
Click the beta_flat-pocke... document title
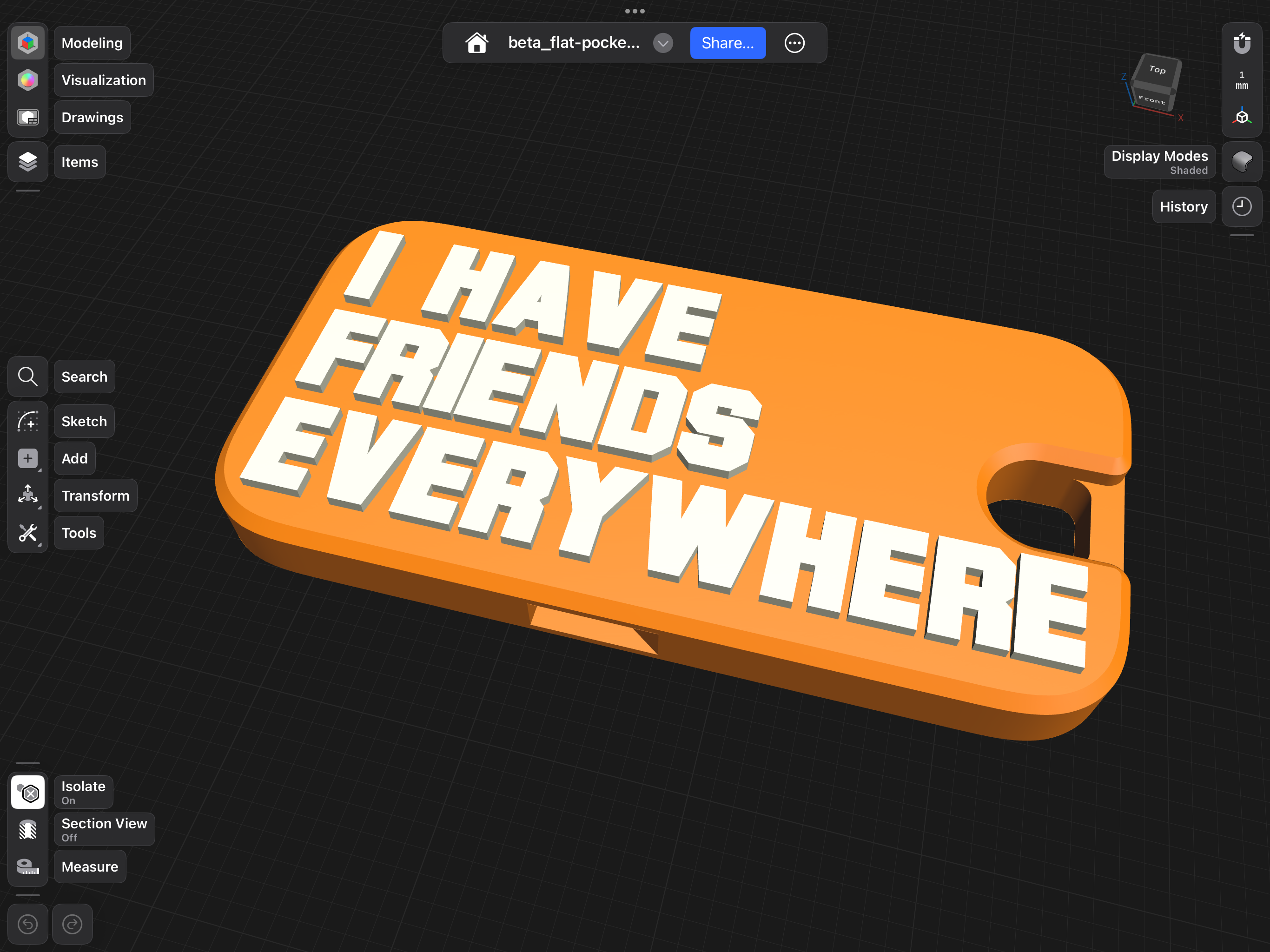tap(573, 43)
